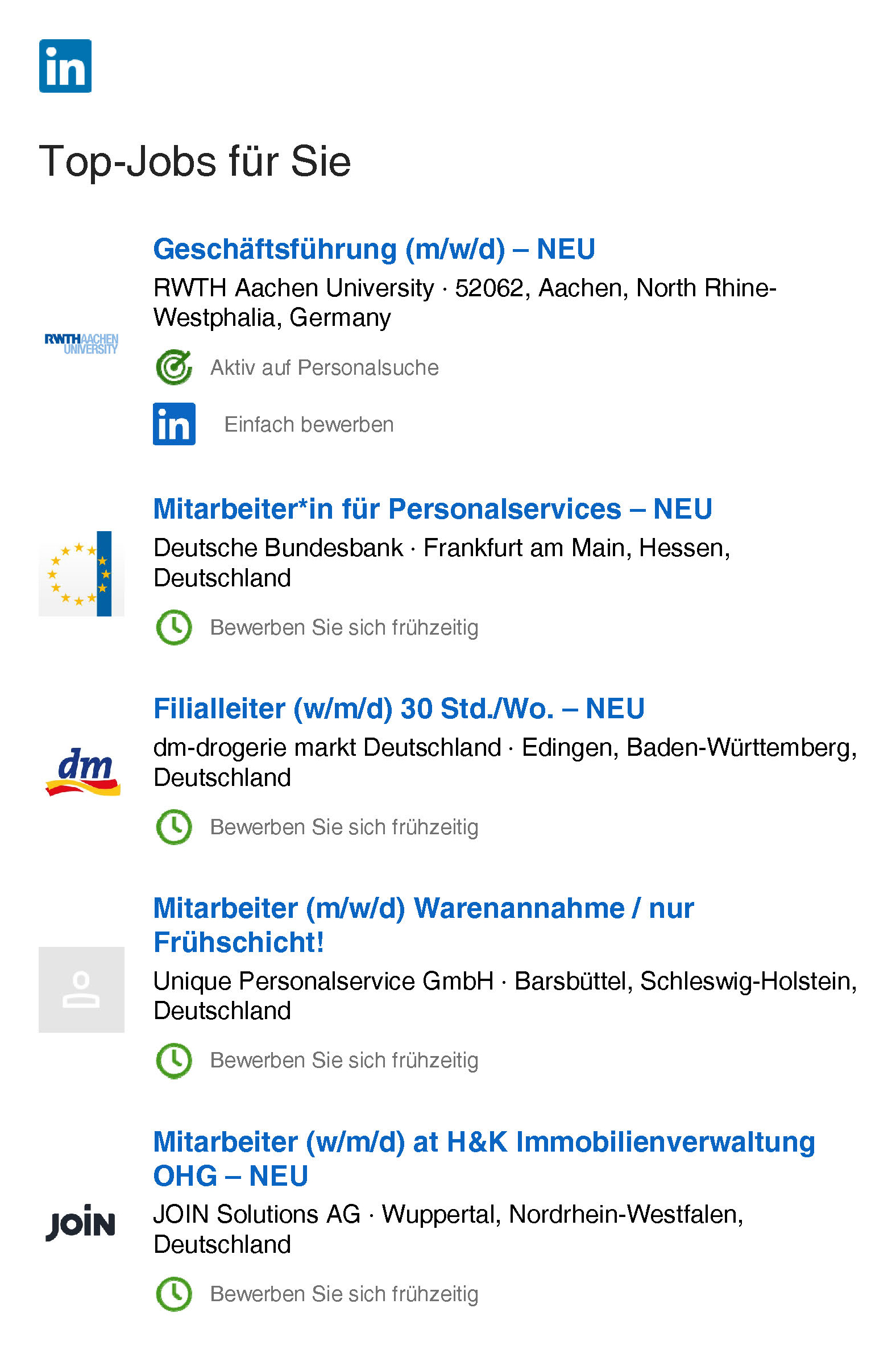Click the clock icon under the Deutsche Bundesbank job
Screen dimensions: 896x1366
click(174, 627)
